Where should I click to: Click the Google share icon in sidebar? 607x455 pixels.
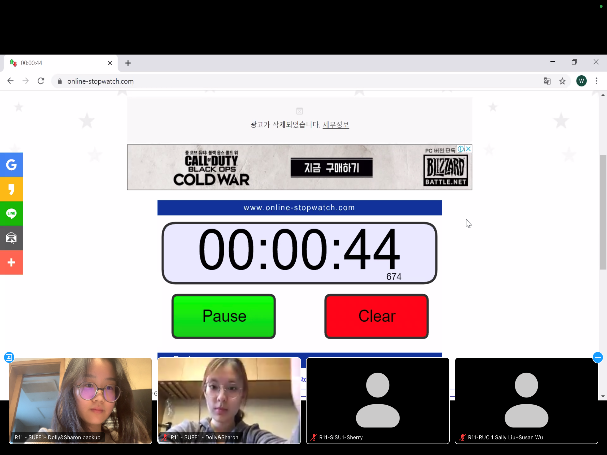pos(11,165)
